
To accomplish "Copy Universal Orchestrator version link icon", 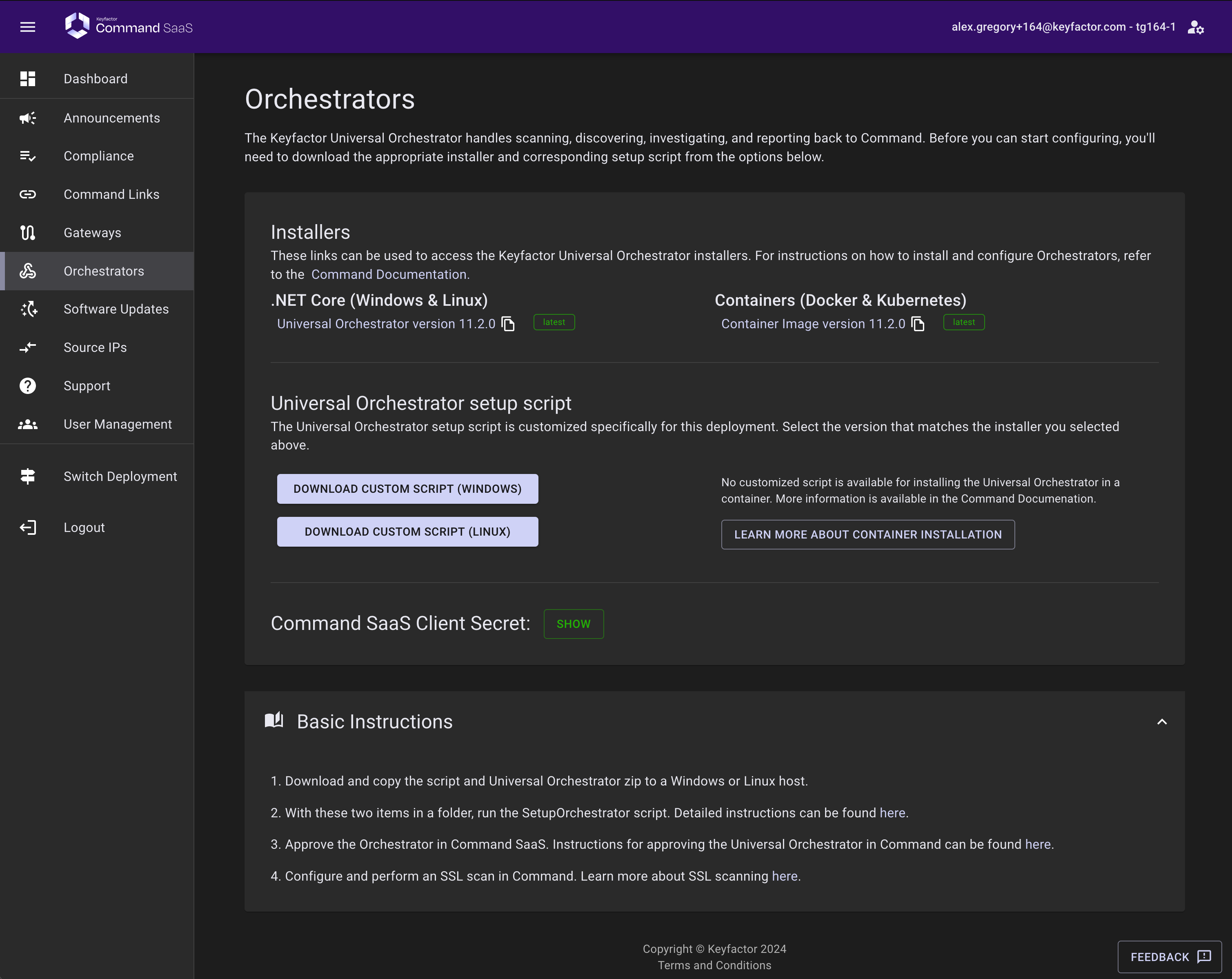I will (x=508, y=324).
